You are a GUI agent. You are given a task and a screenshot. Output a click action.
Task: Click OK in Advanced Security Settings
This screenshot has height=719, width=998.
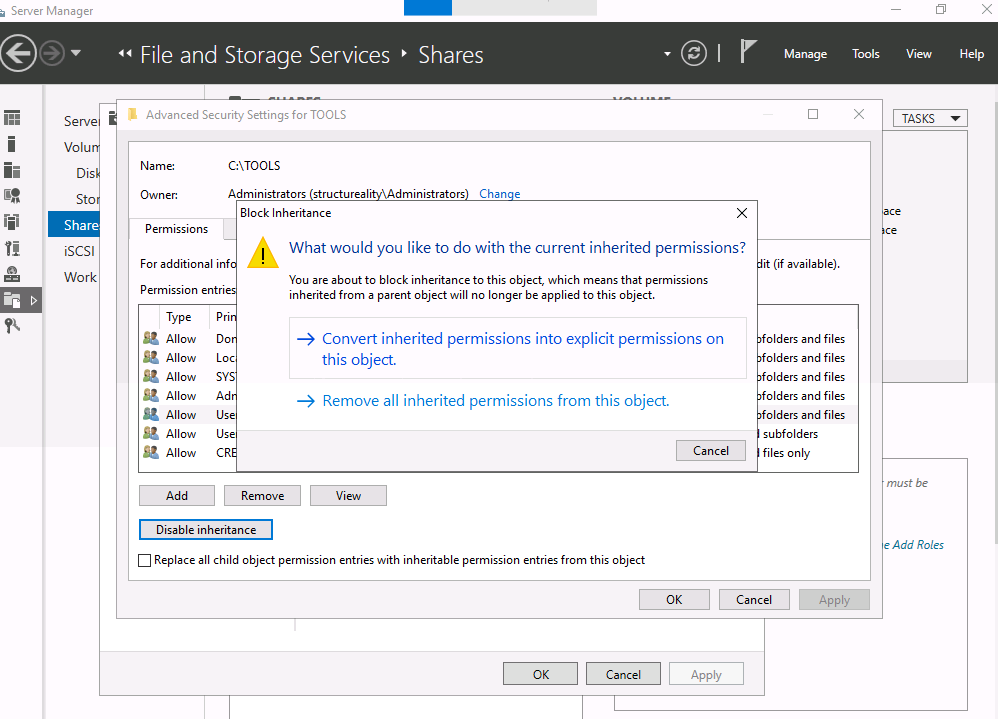pos(674,600)
